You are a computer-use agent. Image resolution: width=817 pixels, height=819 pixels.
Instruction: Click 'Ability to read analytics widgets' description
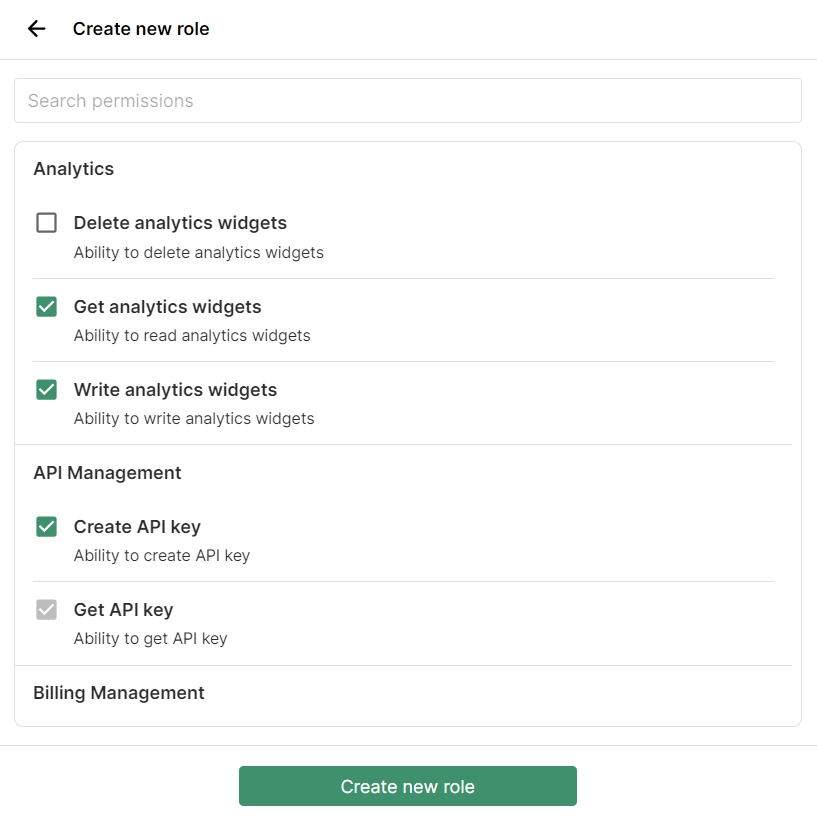point(192,336)
